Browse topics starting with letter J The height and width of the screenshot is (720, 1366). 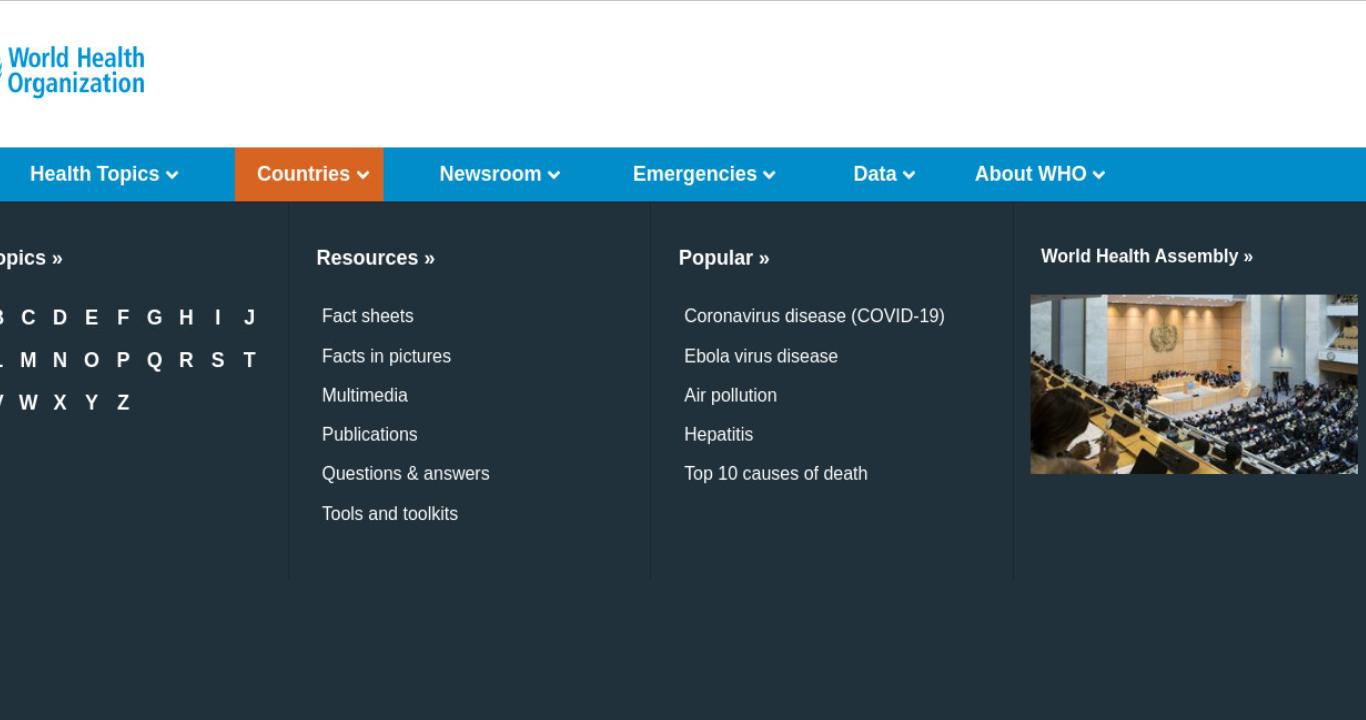point(249,318)
